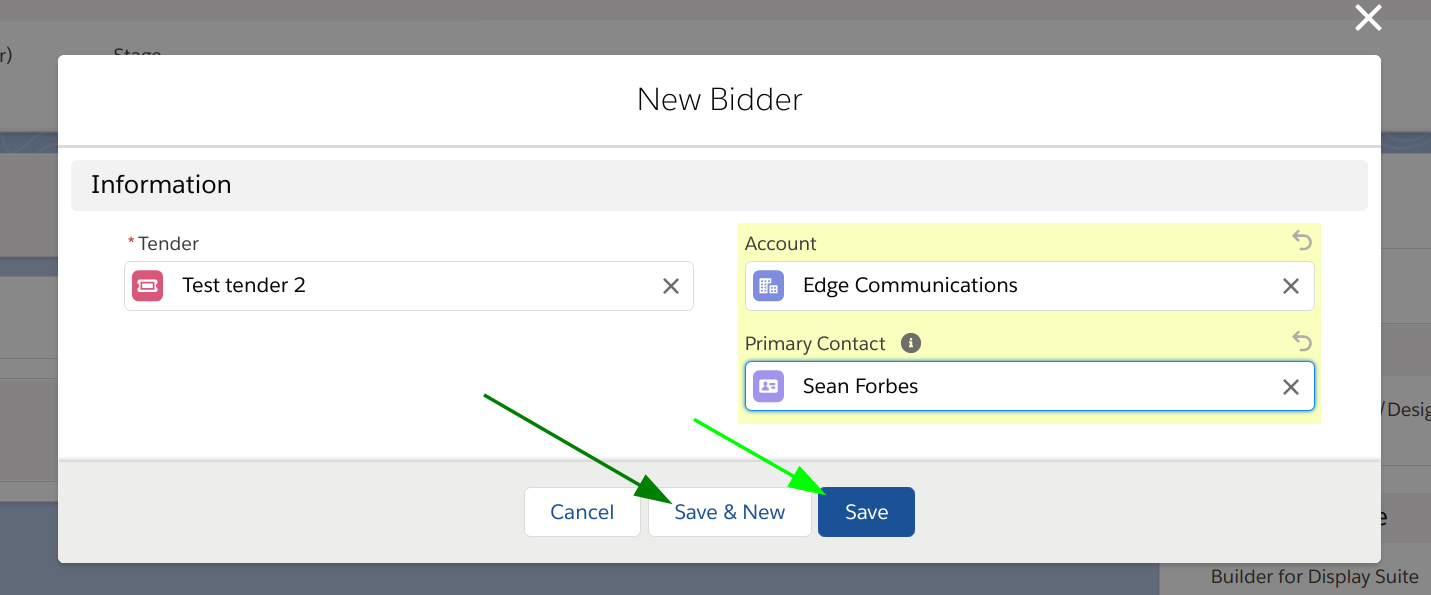
Task: Click the Account field label
Action: click(780, 243)
